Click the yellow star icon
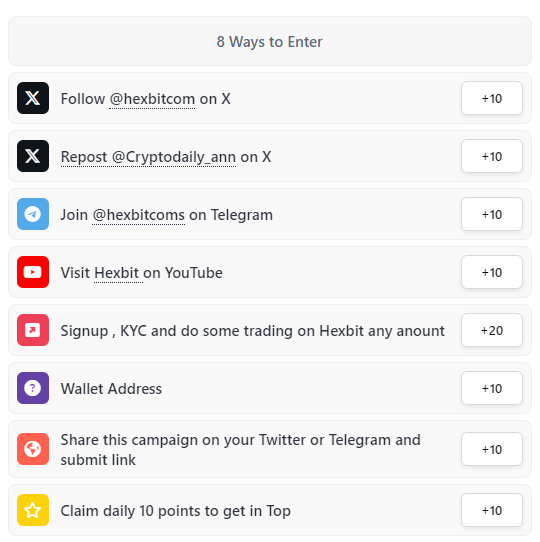 pyautogui.click(x=33, y=510)
